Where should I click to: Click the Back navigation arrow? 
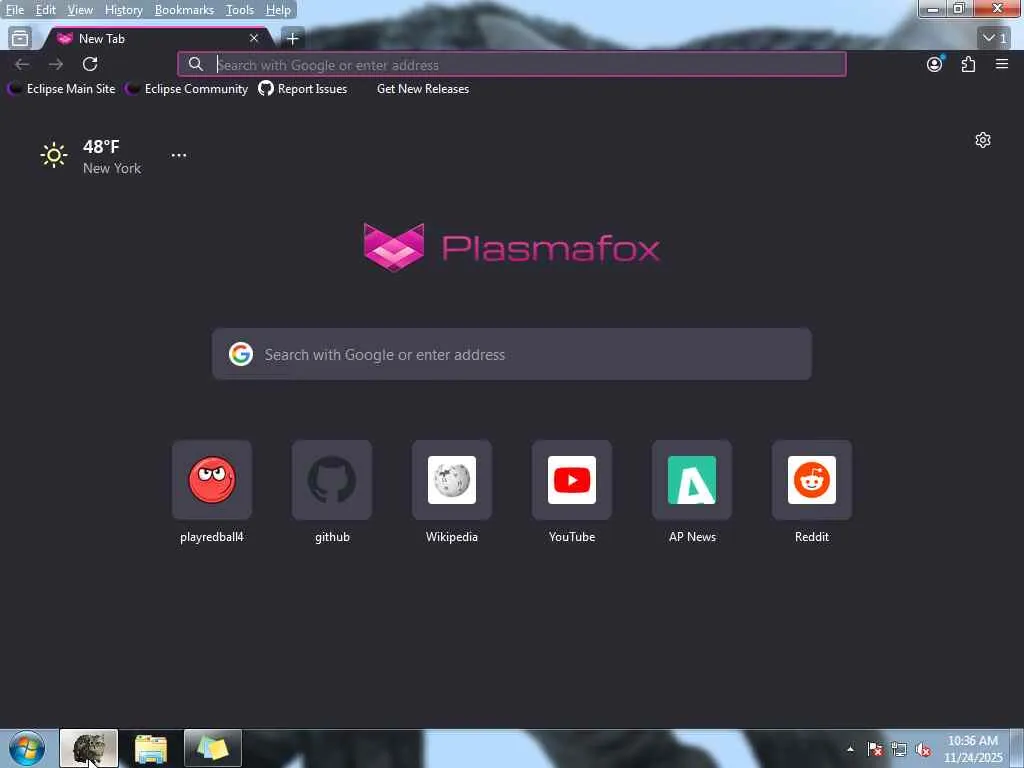pos(22,64)
